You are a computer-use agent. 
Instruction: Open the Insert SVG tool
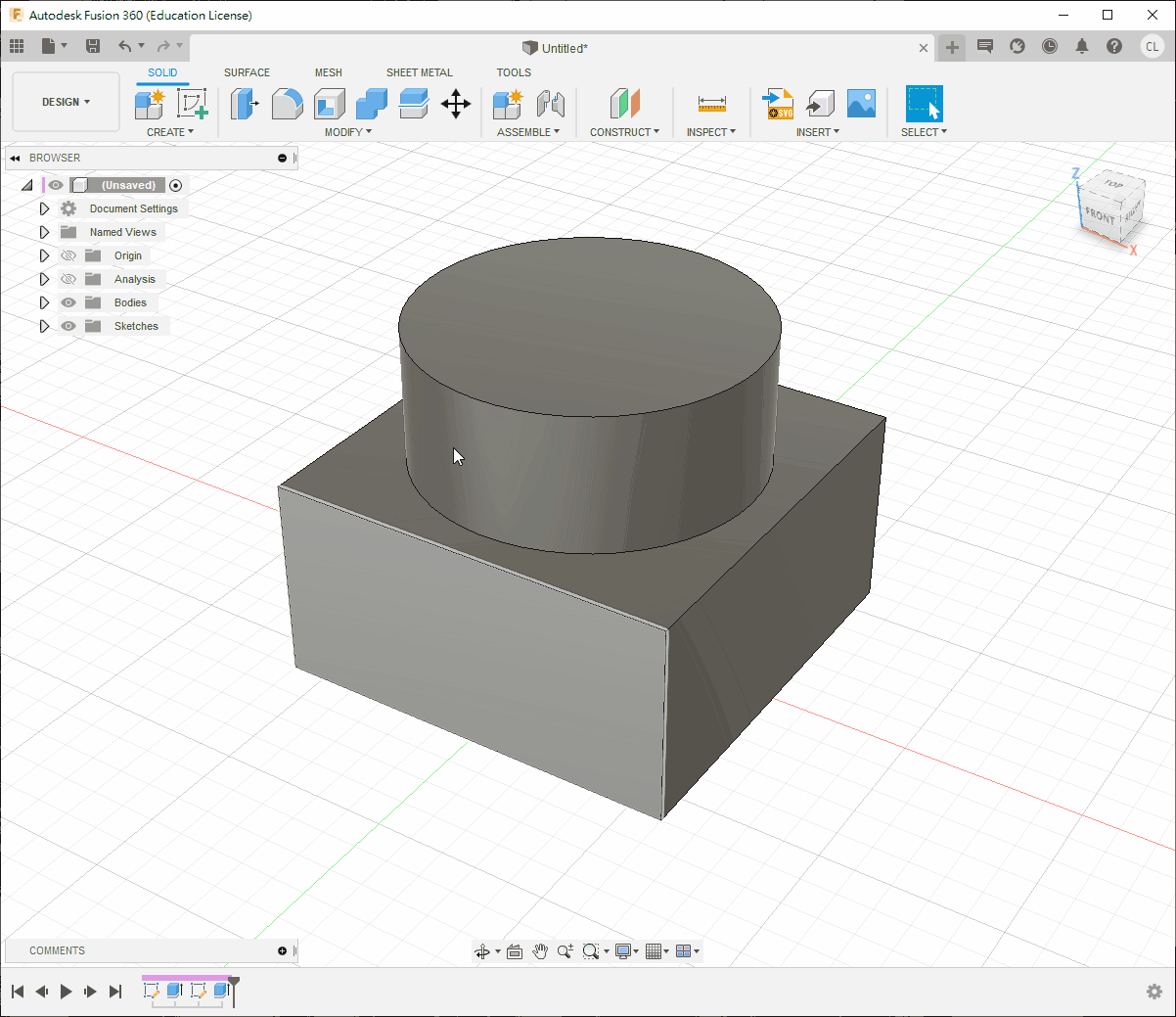pyautogui.click(x=778, y=104)
